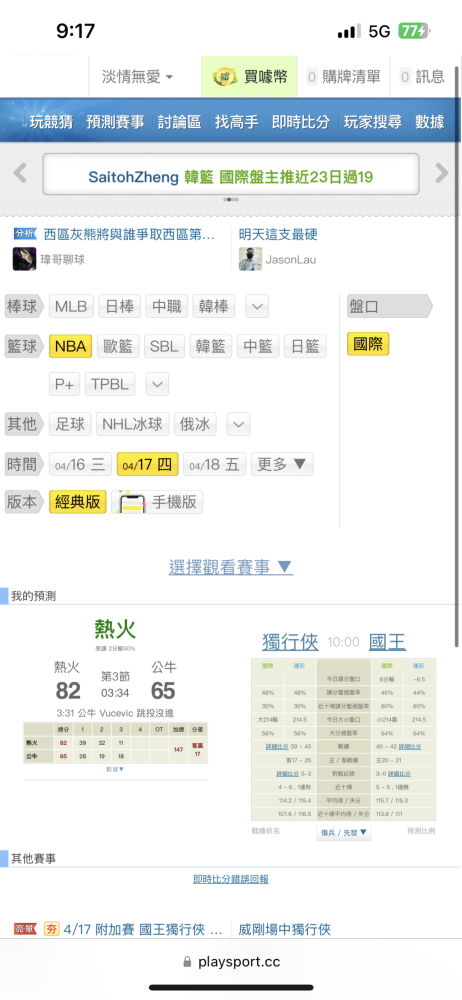Select 韓棒 league

pyautogui.click(x=214, y=306)
